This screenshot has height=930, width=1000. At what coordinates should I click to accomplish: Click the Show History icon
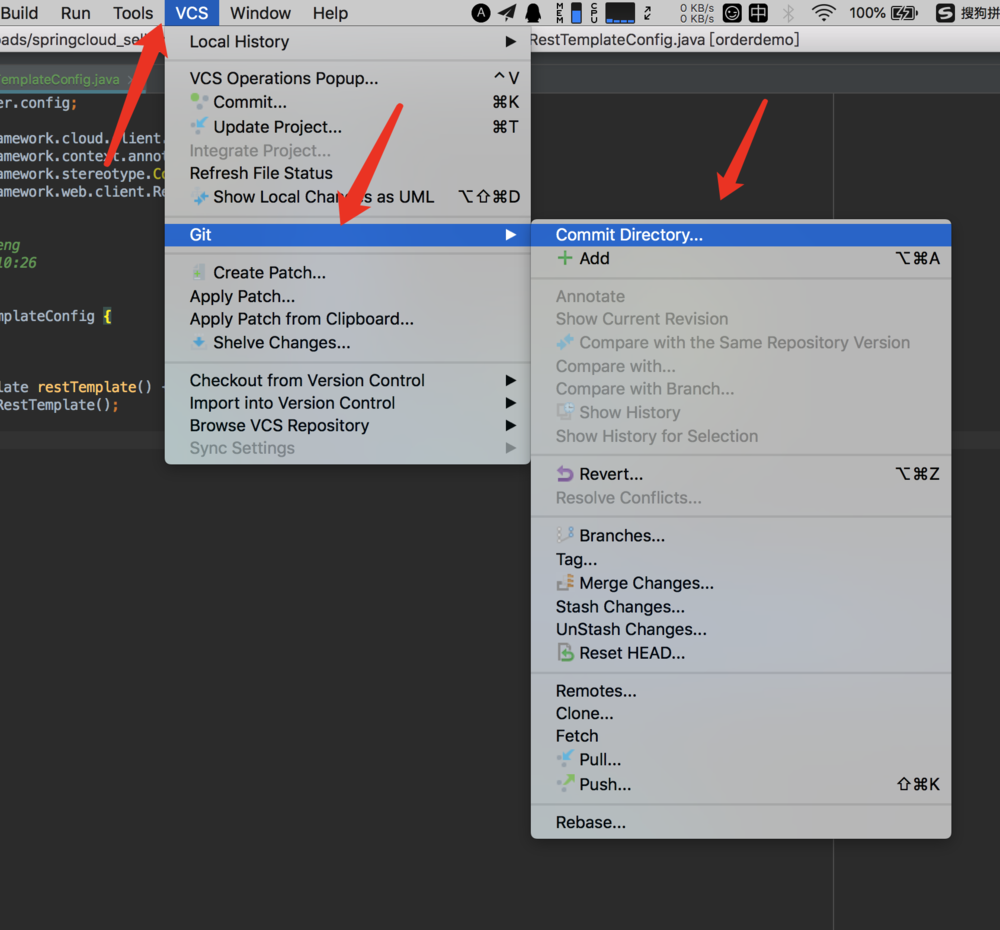565,412
